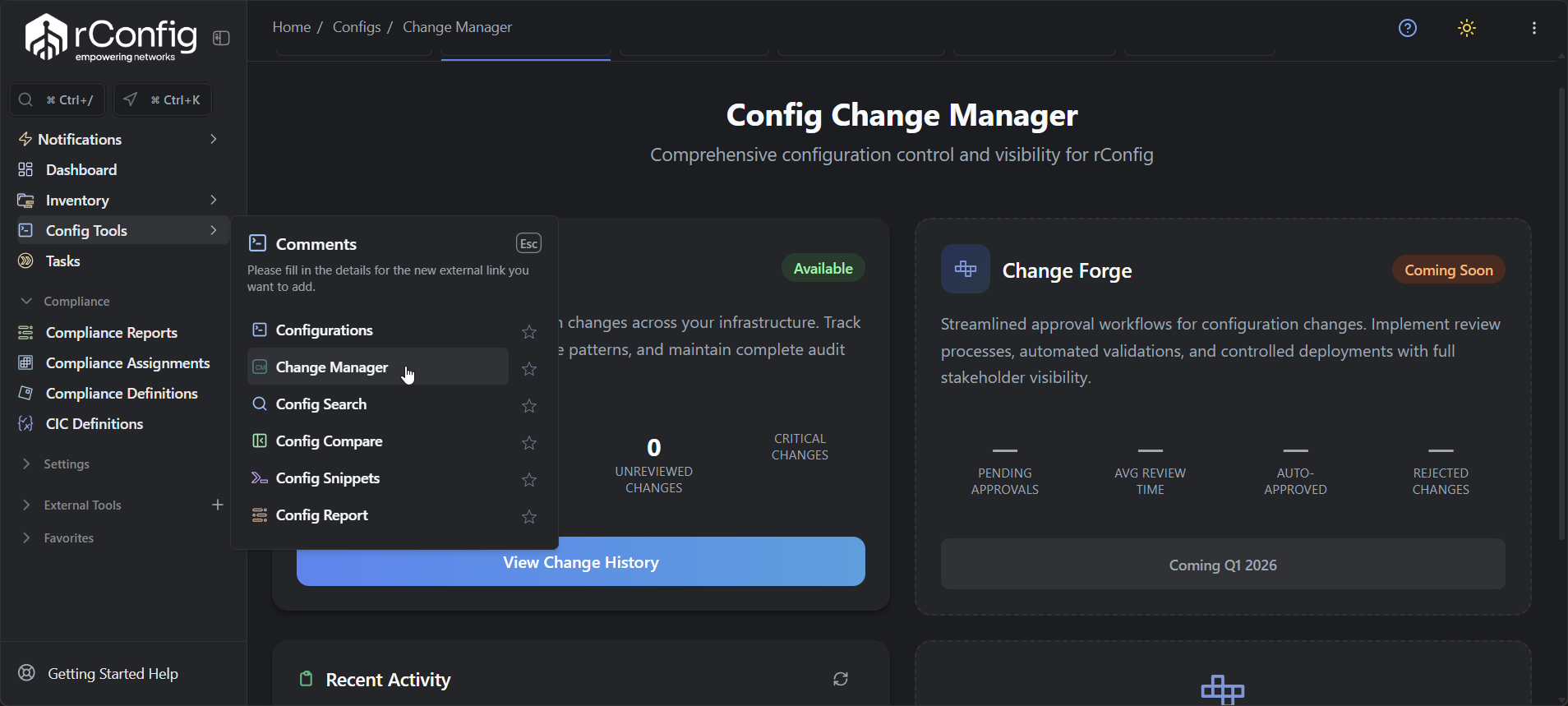Expand the Inventory submenu chevron

point(214,200)
